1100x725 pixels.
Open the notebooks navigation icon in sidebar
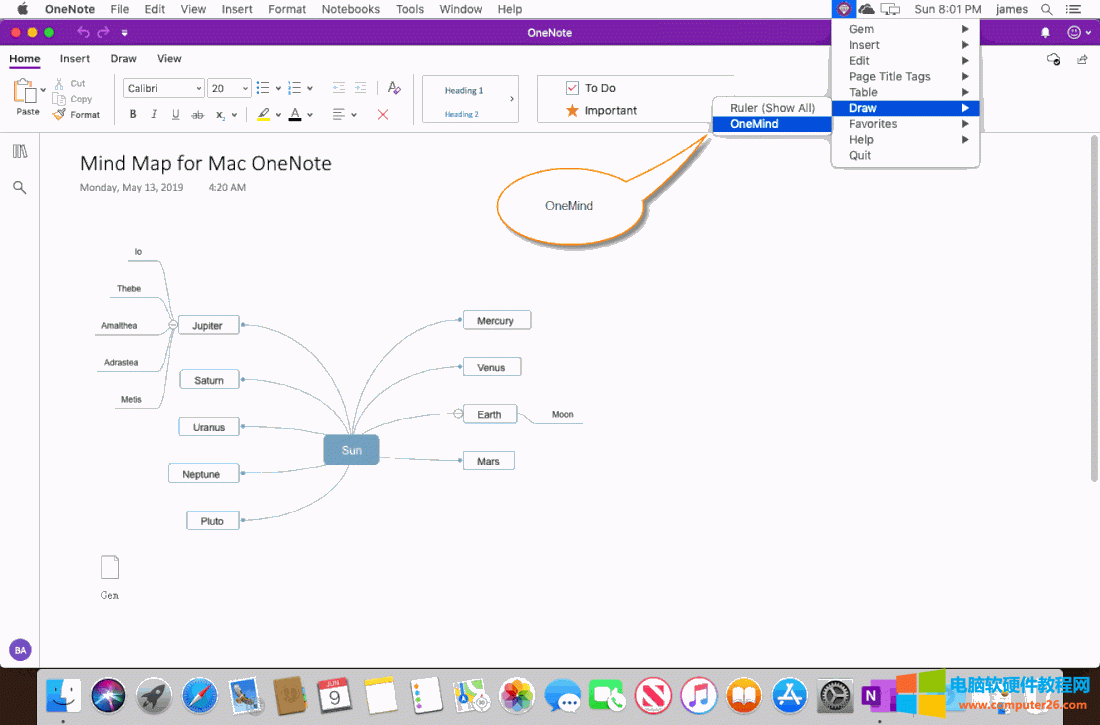[x=20, y=151]
